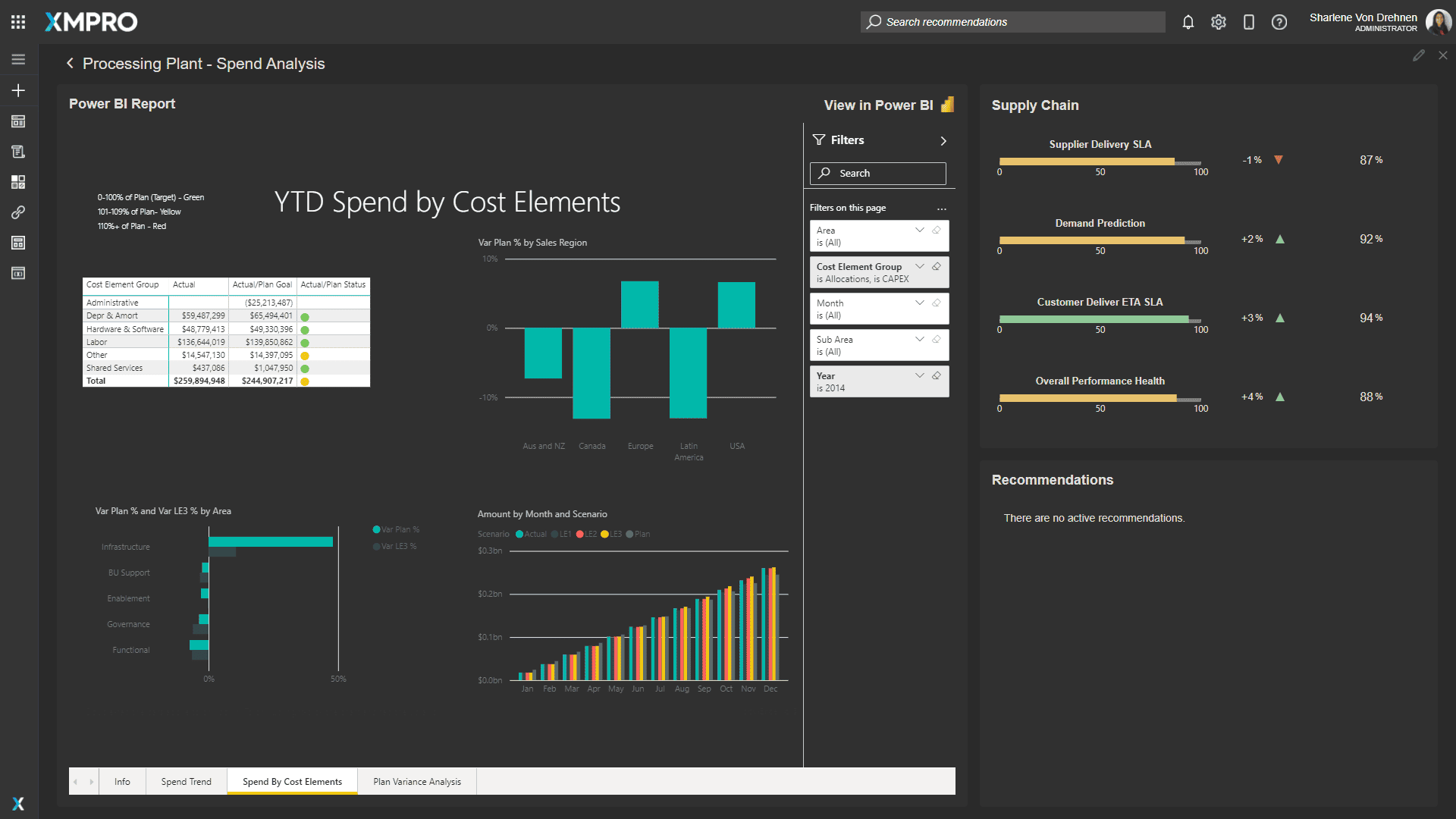Click the mobile device icon in header
Image resolution: width=1456 pixels, height=819 pixels.
[x=1249, y=22]
